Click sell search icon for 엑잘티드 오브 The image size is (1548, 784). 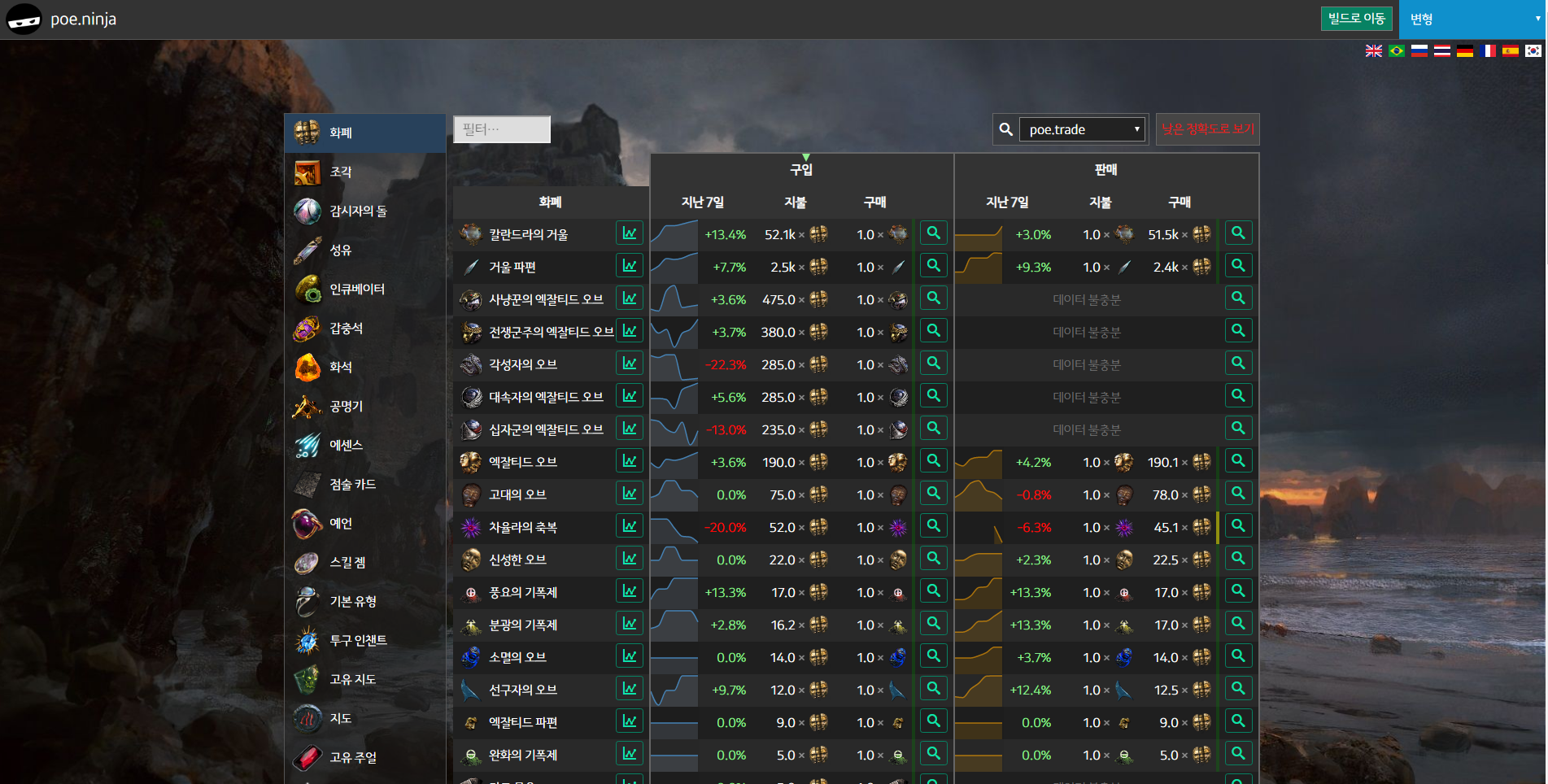[x=1237, y=461]
